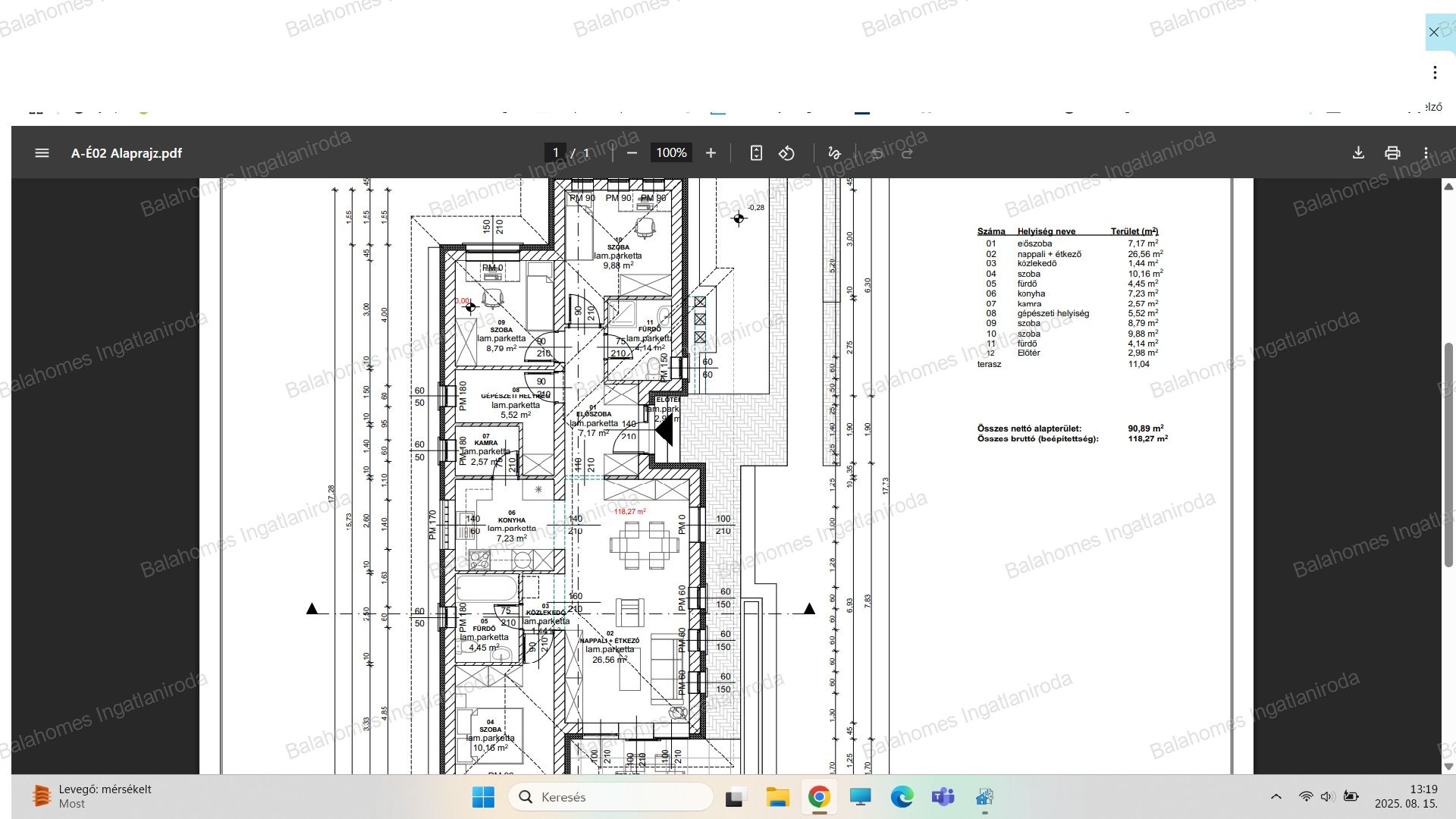Click the 'eőszoba' table entry

point(1034,243)
